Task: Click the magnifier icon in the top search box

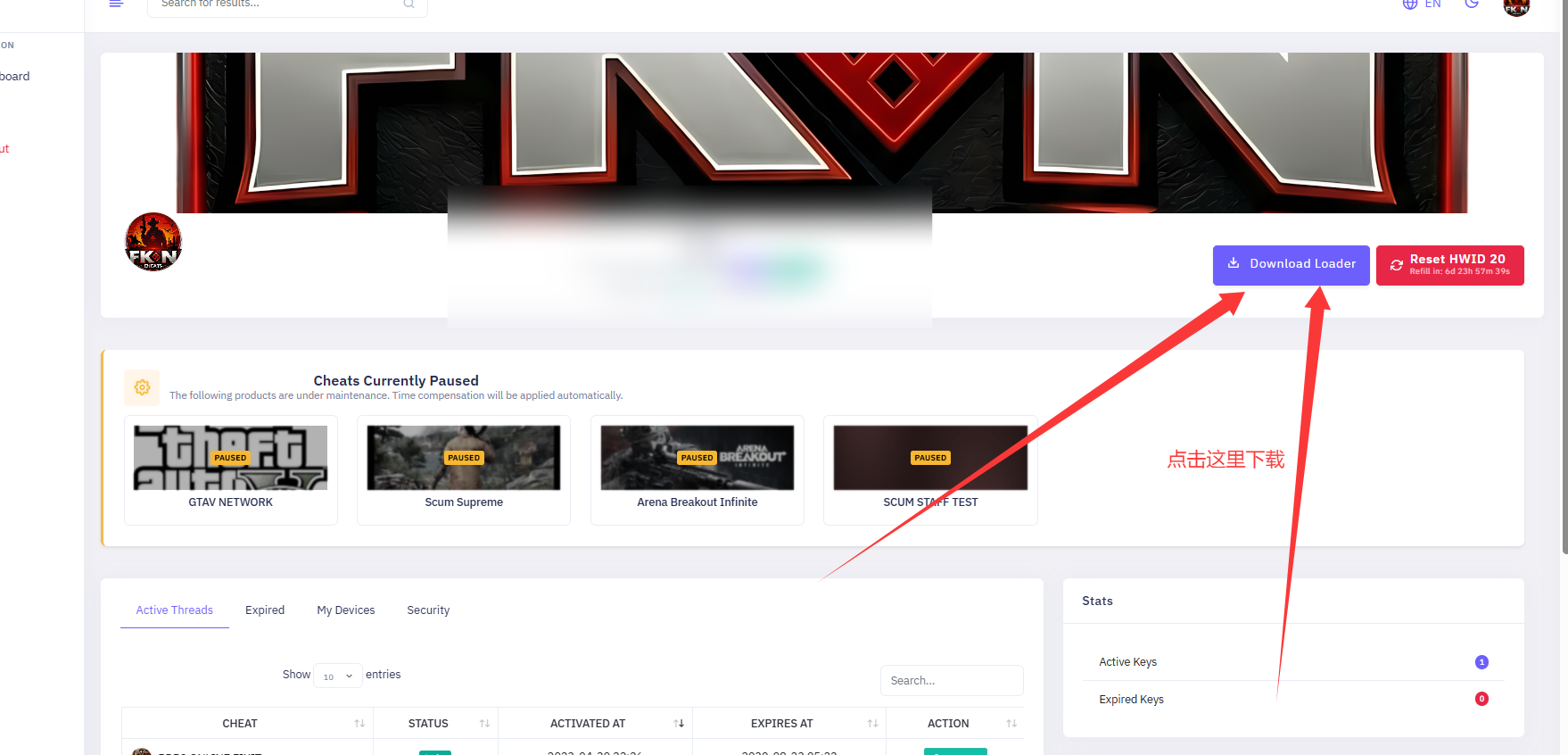Action: [x=409, y=4]
